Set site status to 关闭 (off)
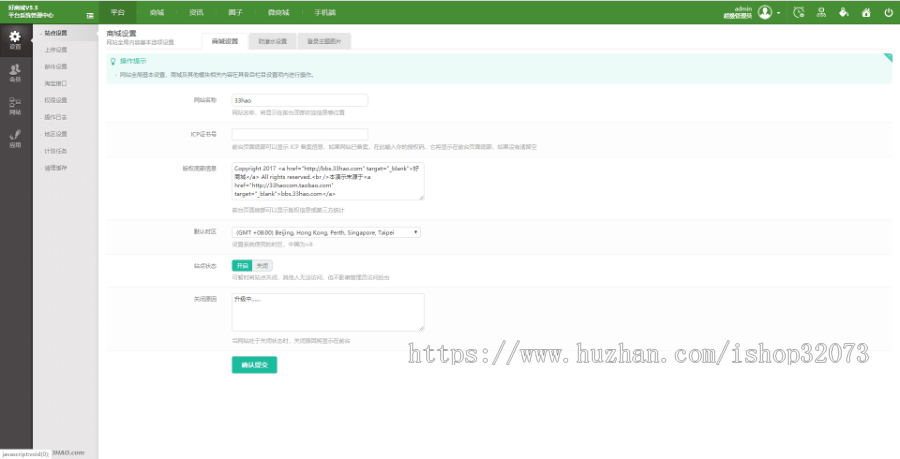This screenshot has width=900, height=459. 262,266
